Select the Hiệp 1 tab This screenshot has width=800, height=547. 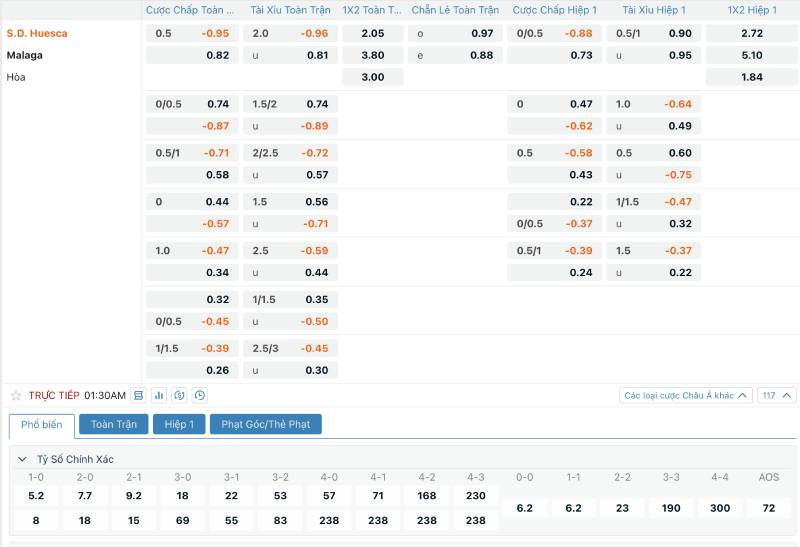click(179, 424)
